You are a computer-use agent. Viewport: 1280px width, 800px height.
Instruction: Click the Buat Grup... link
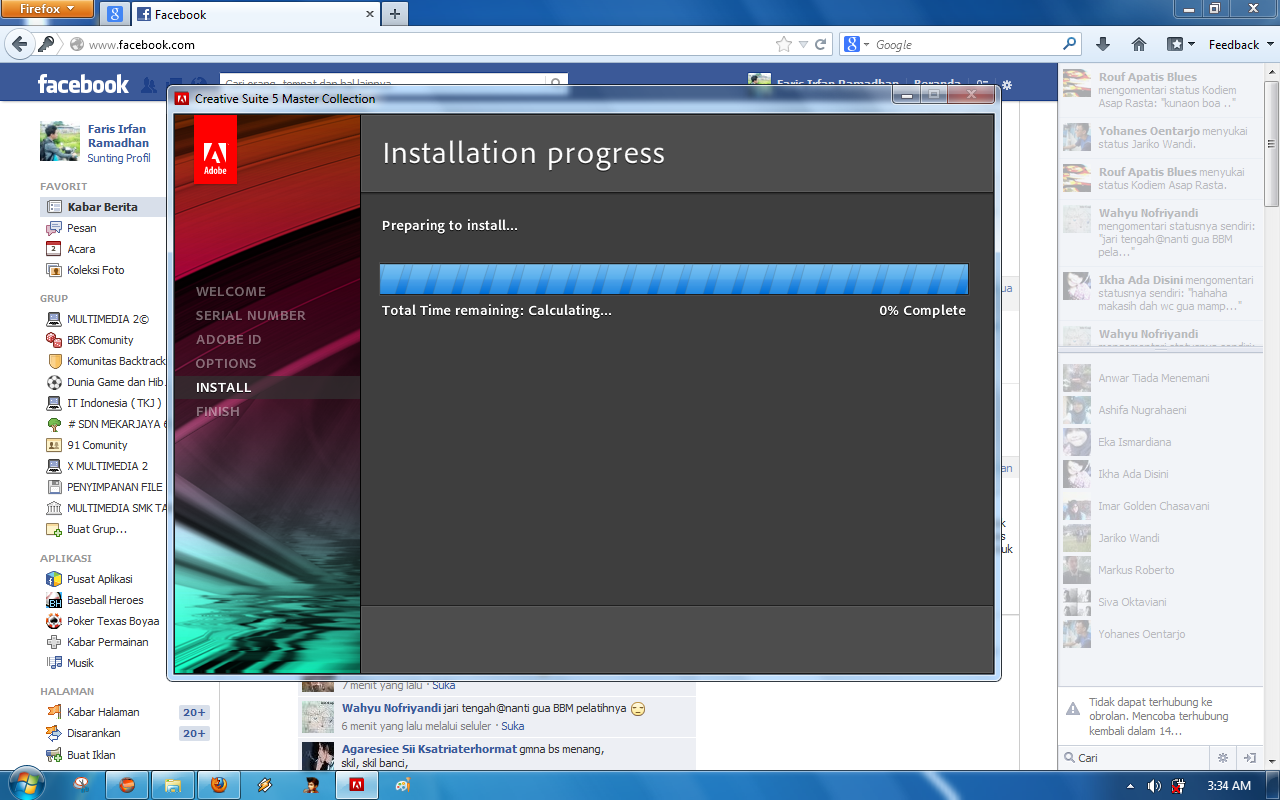[x=97, y=529]
